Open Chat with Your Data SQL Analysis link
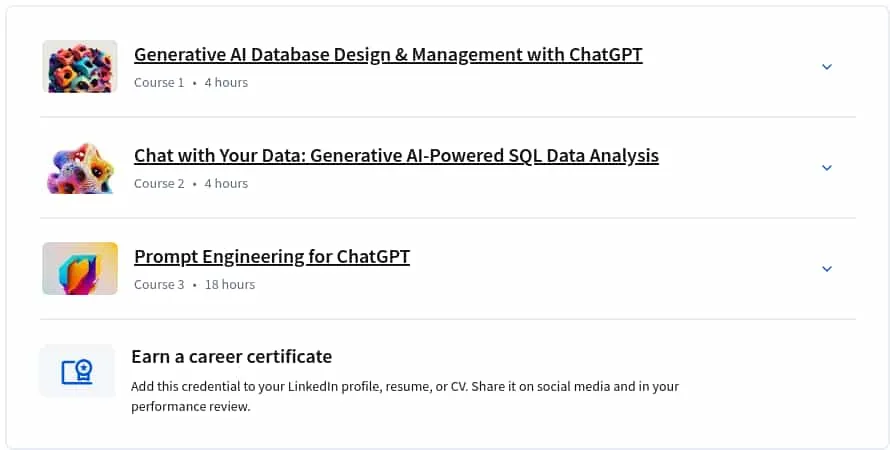 [396, 155]
